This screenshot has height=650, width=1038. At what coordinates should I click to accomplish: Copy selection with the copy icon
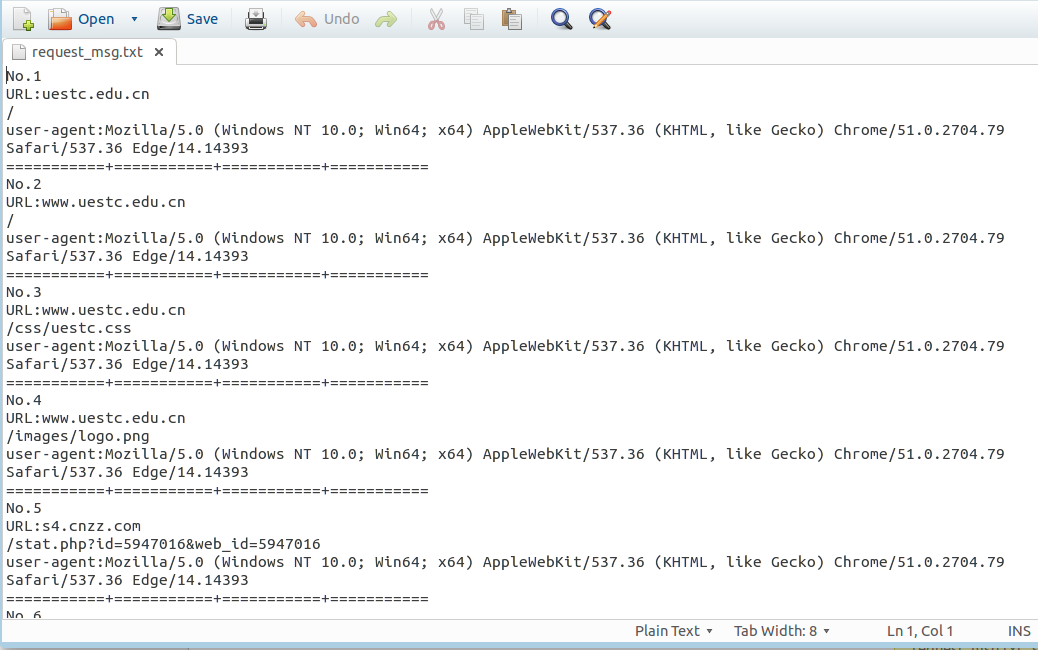click(x=474, y=19)
